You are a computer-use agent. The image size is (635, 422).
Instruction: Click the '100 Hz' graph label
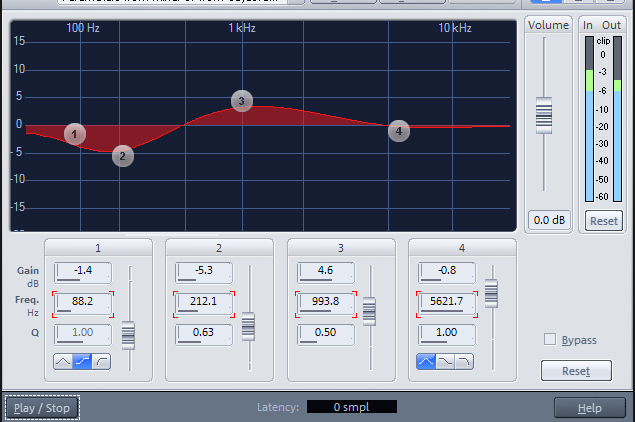click(x=83, y=28)
